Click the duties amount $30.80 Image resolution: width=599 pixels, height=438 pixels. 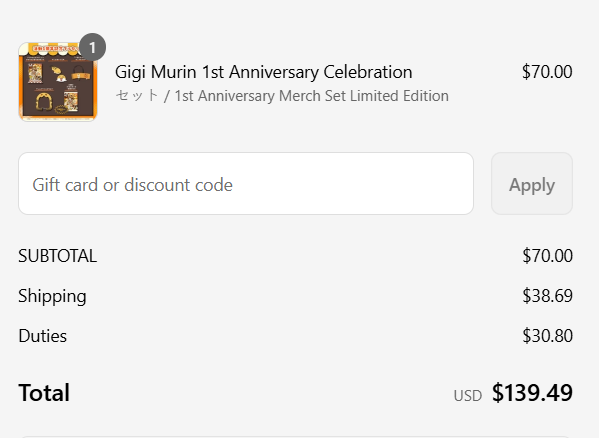pyautogui.click(x=547, y=336)
